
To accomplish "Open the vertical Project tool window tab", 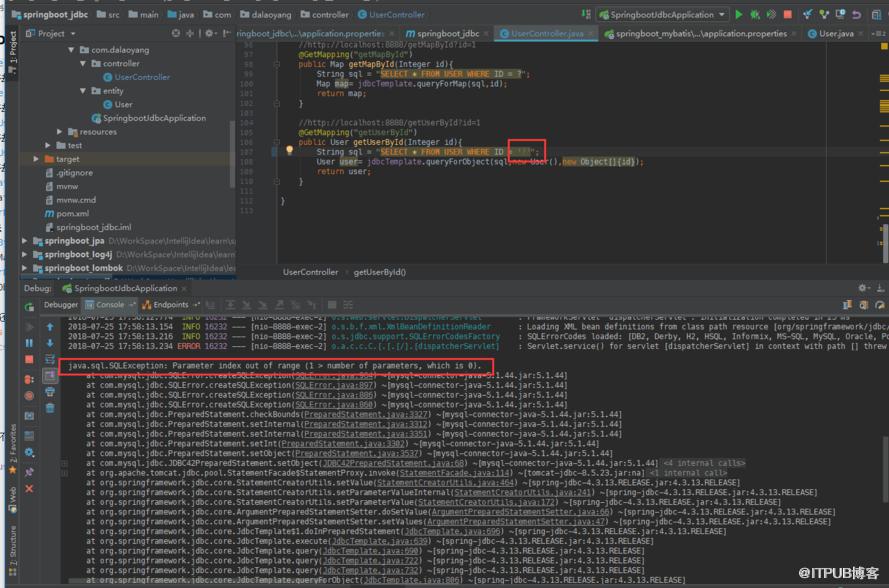I will (12, 52).
